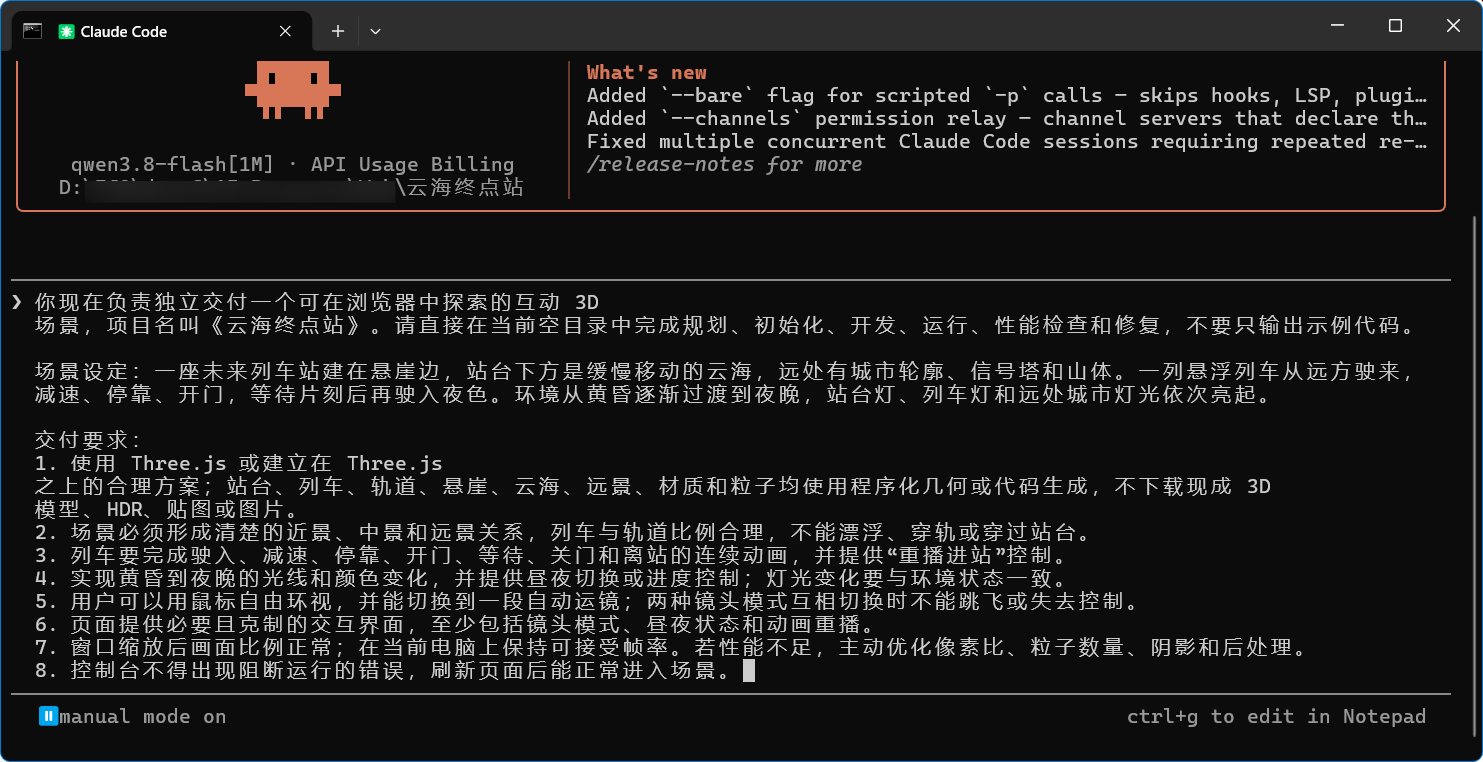This screenshot has height=762, width=1483.
Task: Click the "What's new" heading
Action: 646,72
